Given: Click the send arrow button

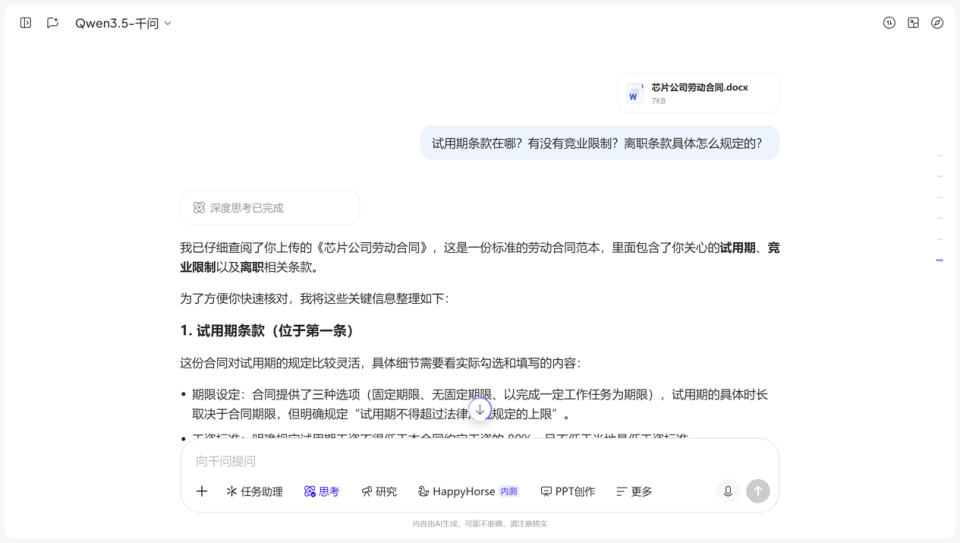Looking at the screenshot, I should tap(758, 491).
